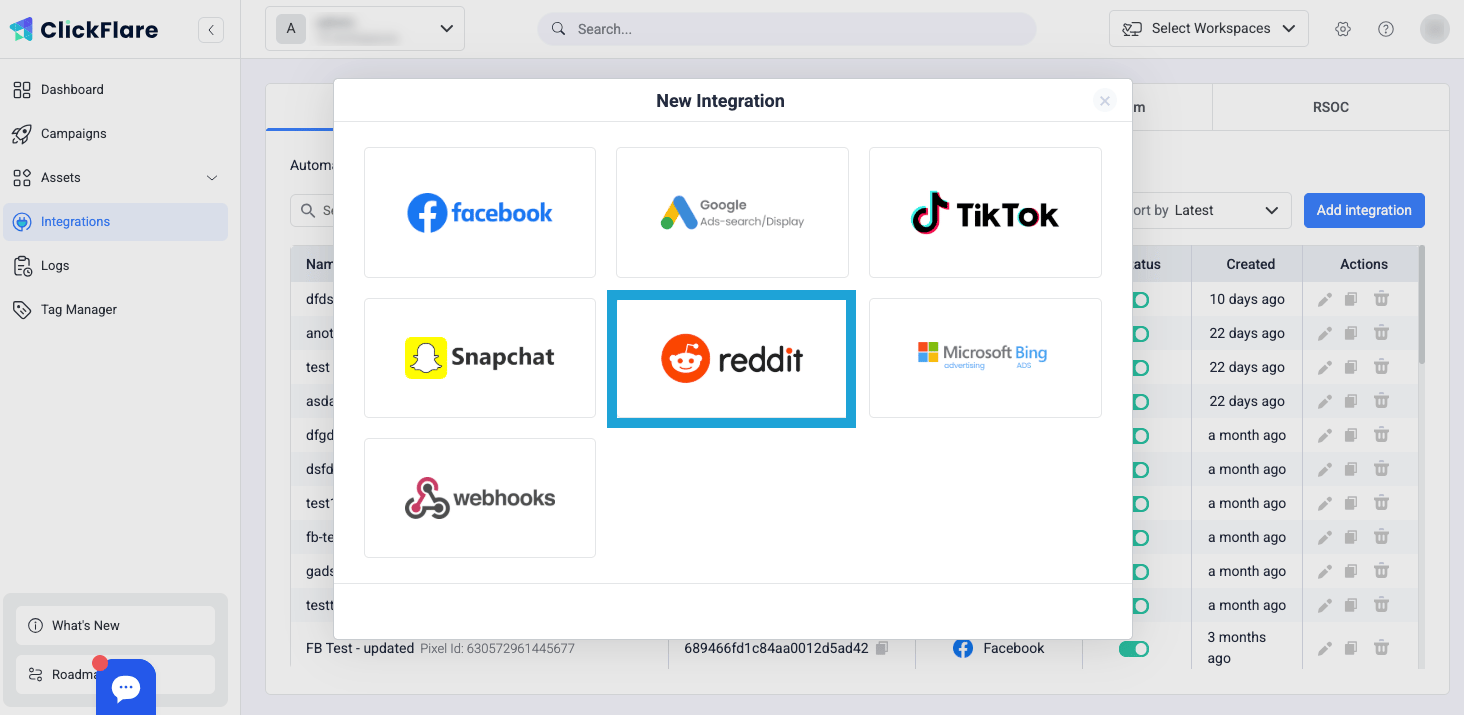Viewport: 1464px width, 715px height.
Task: Edit the fb-te row integration
Action: pyautogui.click(x=1325, y=537)
